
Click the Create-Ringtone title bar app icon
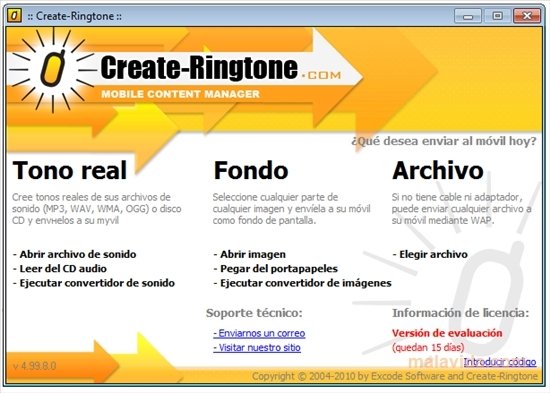(x=14, y=15)
